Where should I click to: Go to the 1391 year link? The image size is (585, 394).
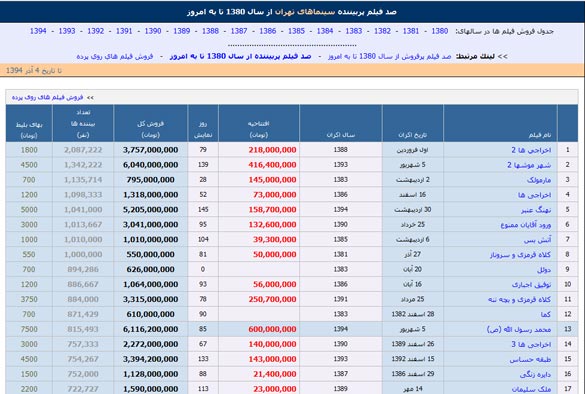pyautogui.click(x=124, y=31)
